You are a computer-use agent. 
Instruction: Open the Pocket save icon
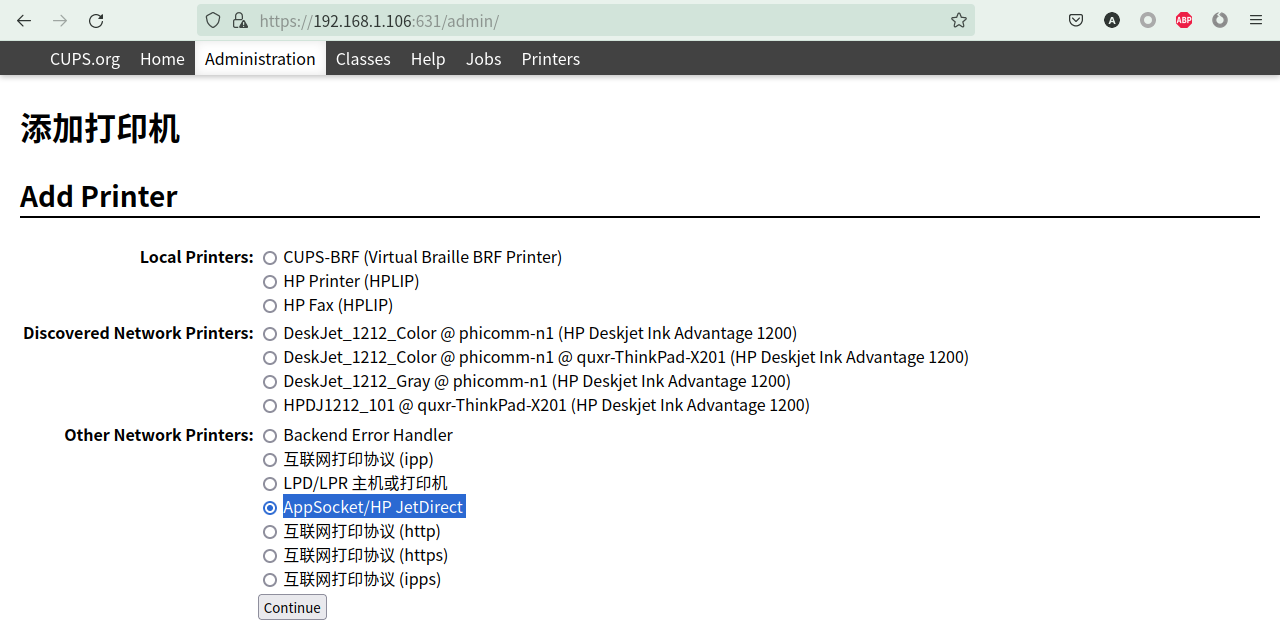click(1076, 20)
